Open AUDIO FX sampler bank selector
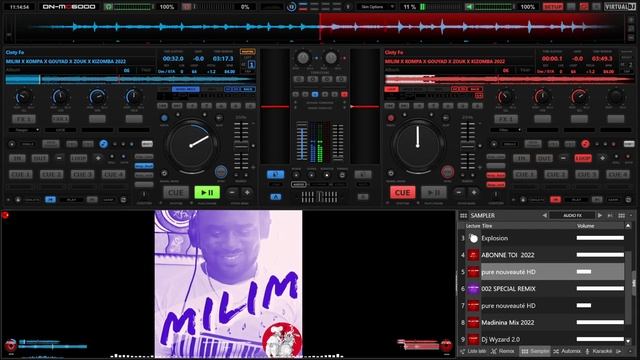This screenshot has width=640, height=360. [572, 215]
